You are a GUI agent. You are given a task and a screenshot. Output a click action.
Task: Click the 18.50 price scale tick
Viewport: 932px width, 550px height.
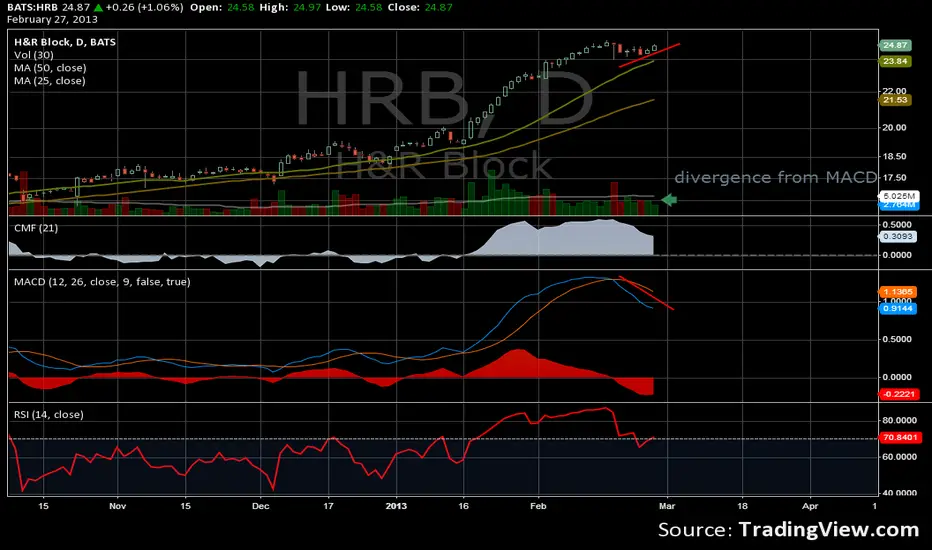pyautogui.click(x=895, y=156)
